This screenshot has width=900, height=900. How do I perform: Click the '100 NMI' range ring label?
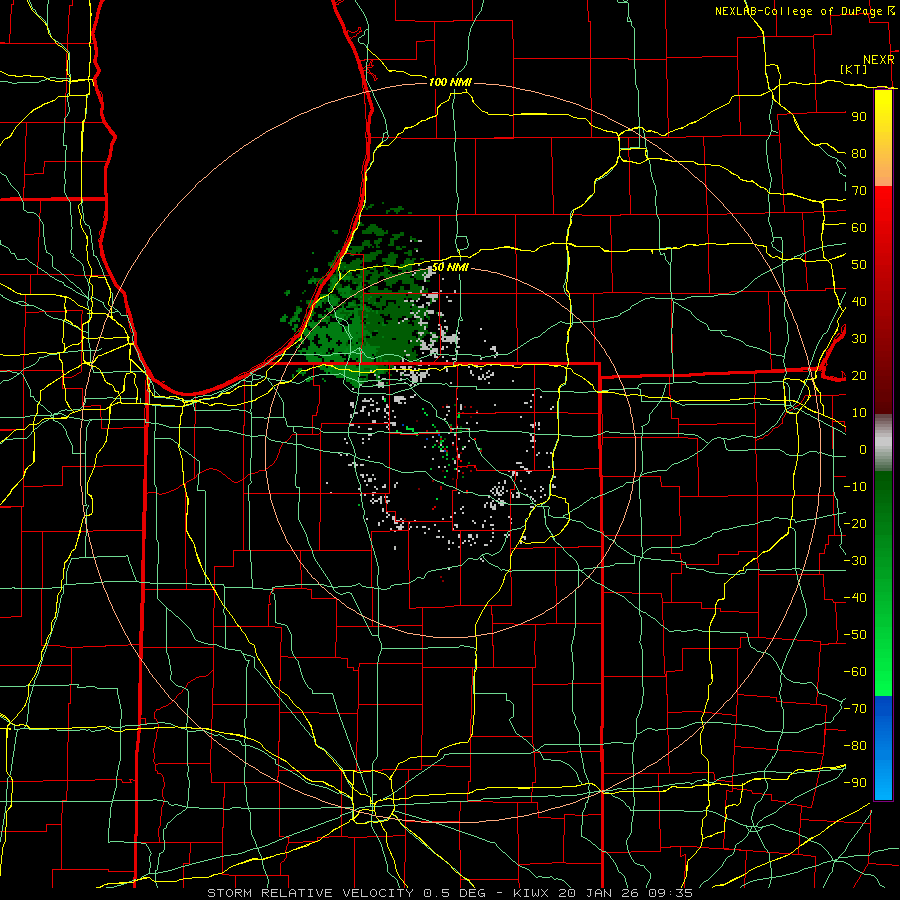point(450,82)
